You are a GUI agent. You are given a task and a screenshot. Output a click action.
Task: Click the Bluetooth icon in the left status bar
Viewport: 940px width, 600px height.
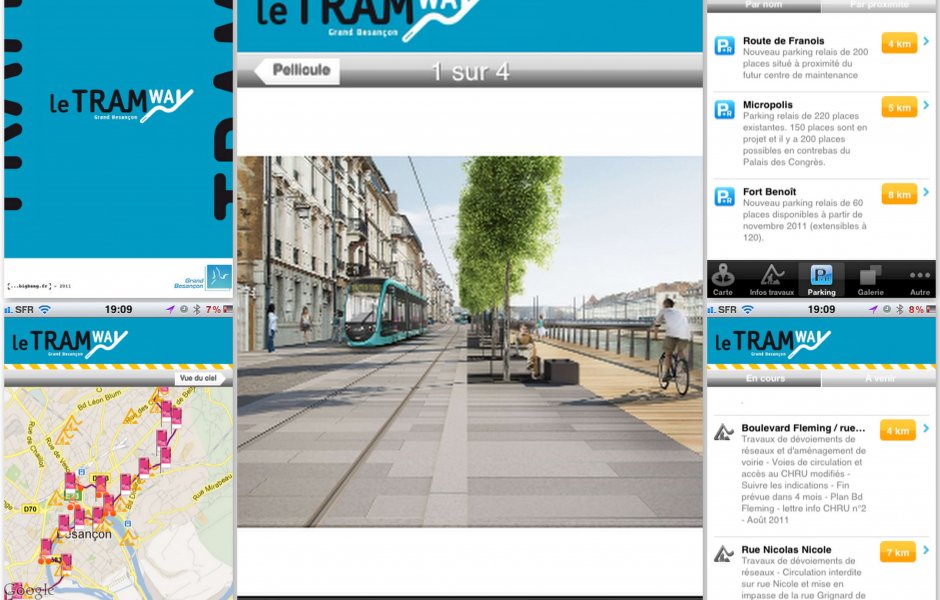pos(196,309)
